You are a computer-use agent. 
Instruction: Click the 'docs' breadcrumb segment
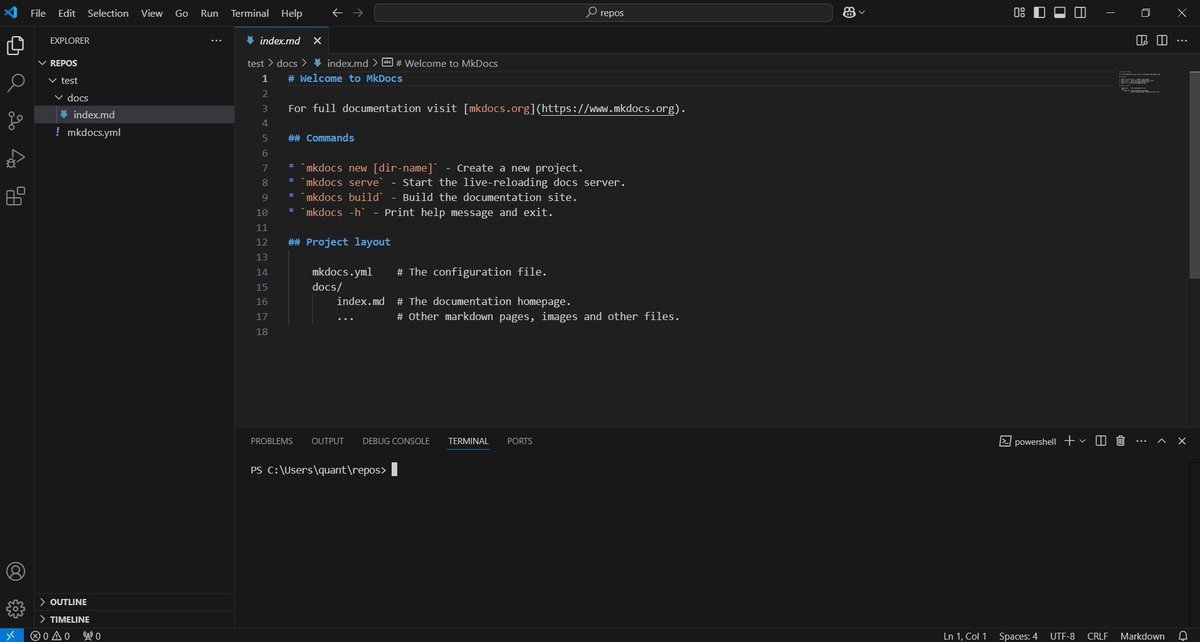coord(287,63)
